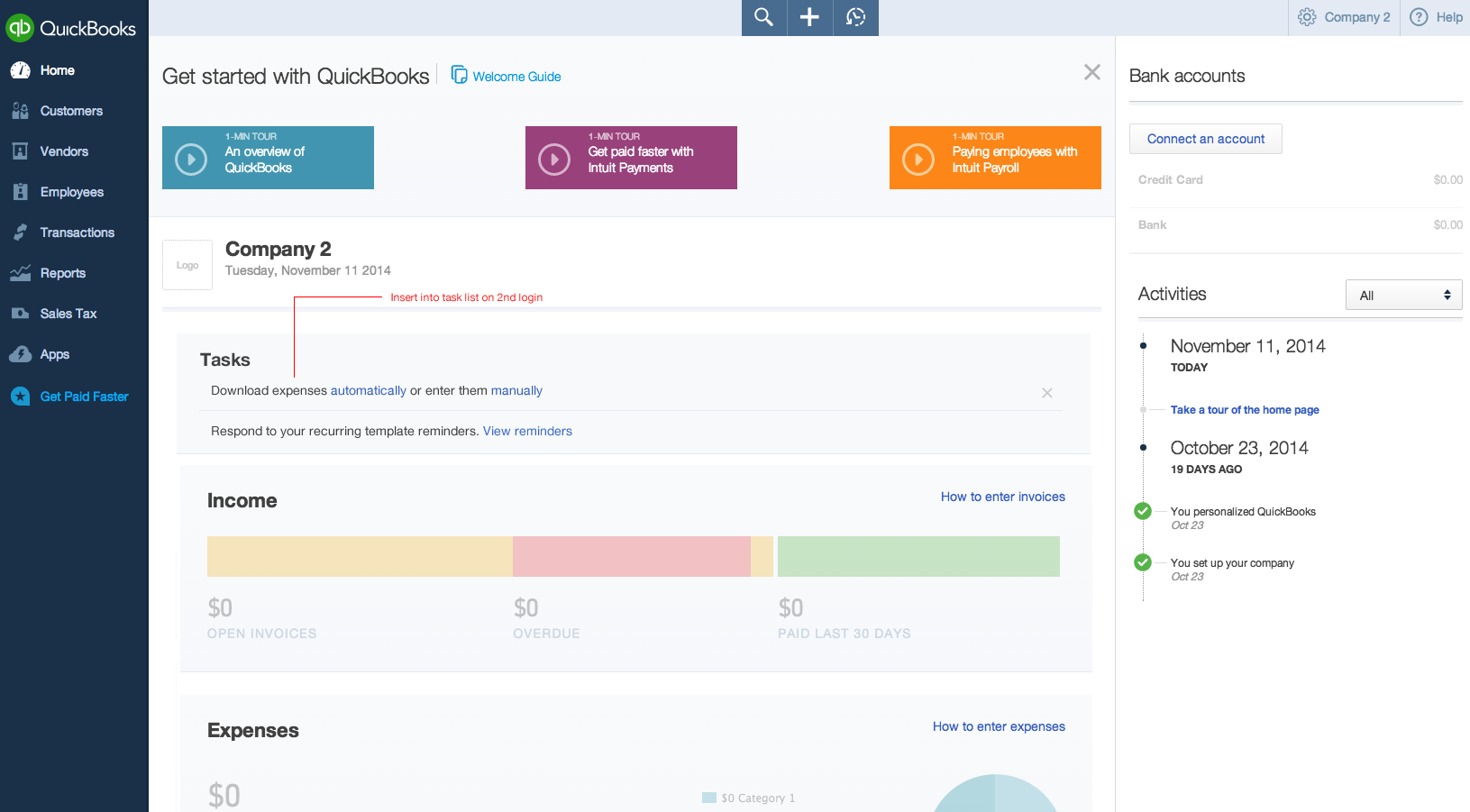Screen dimensions: 1470x812
Task: Click the Sales Tax sidebar icon
Action: pos(20,314)
